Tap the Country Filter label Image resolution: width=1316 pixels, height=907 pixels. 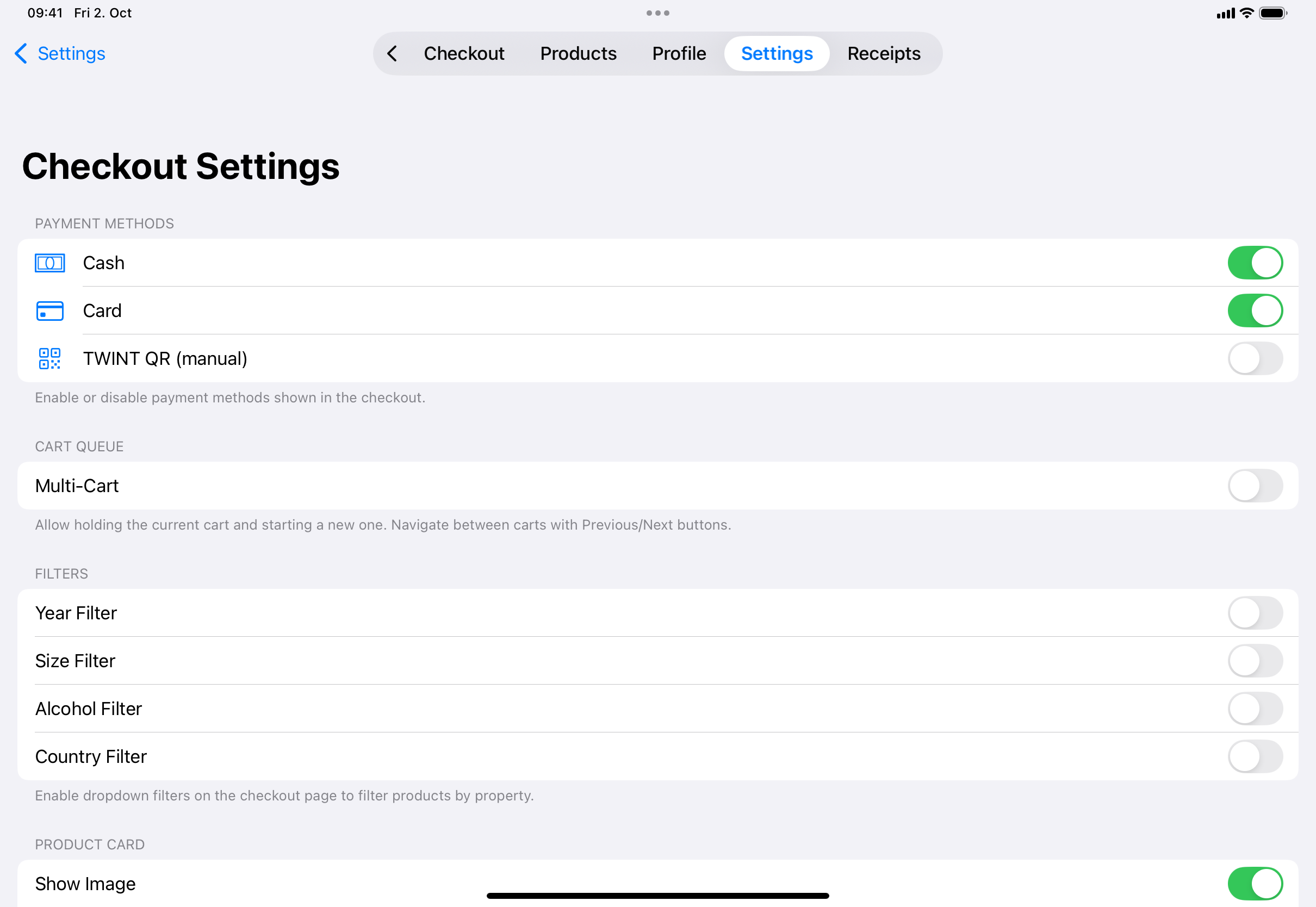pos(91,756)
